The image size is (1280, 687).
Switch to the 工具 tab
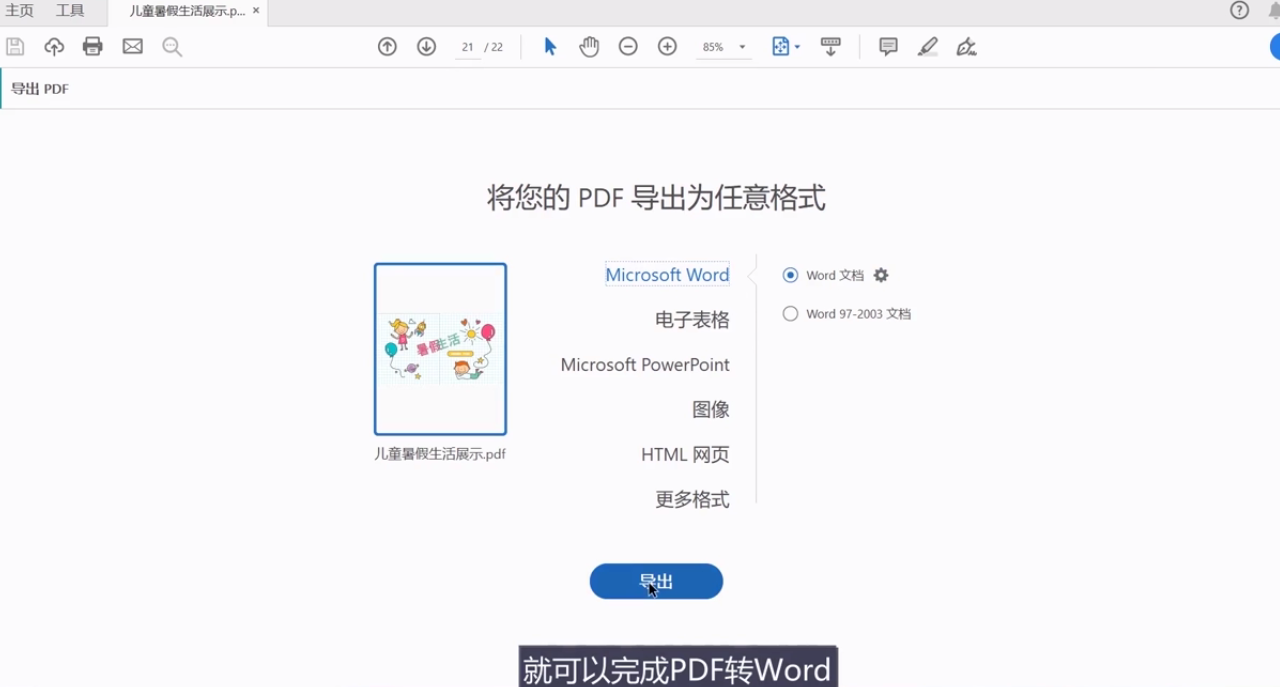70,11
